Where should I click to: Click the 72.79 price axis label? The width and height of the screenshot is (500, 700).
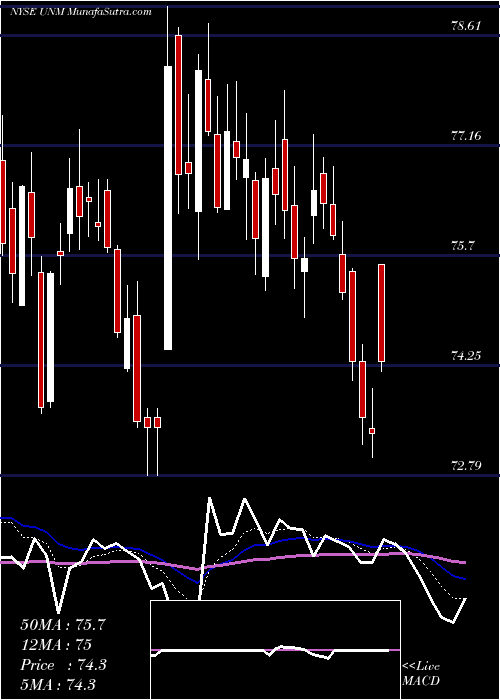click(466, 466)
